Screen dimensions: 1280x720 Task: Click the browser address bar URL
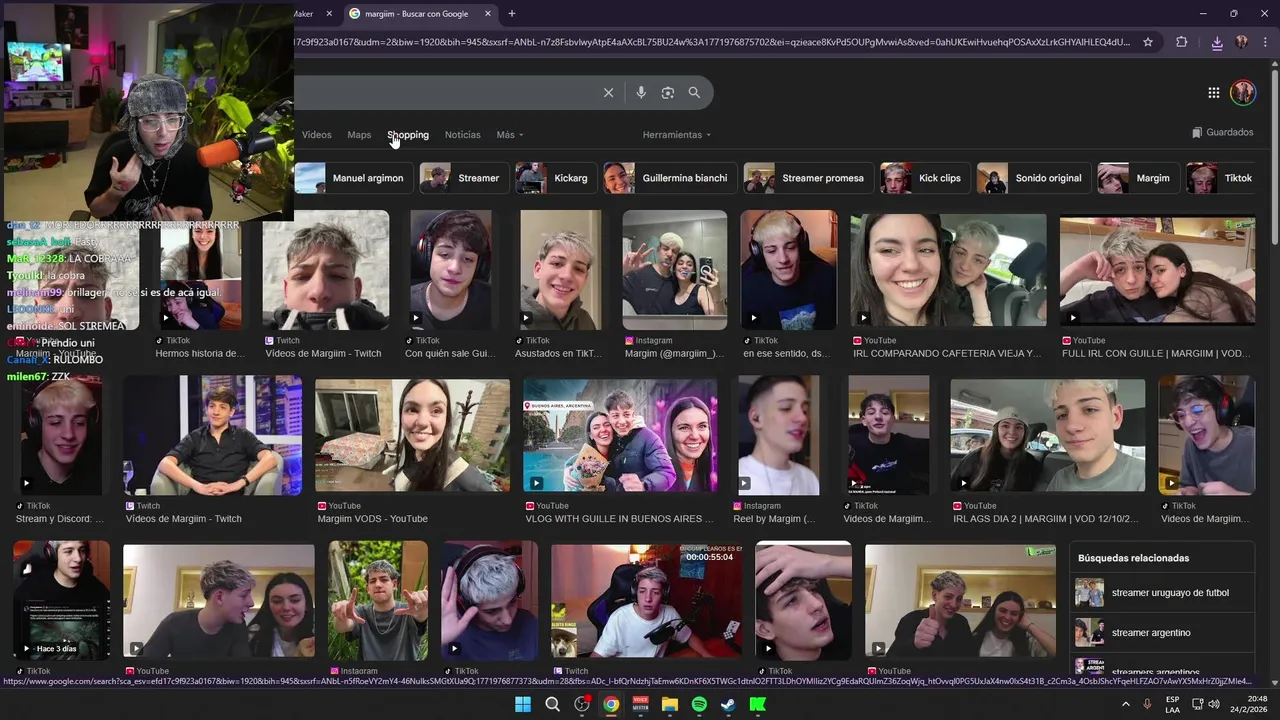click(712, 42)
